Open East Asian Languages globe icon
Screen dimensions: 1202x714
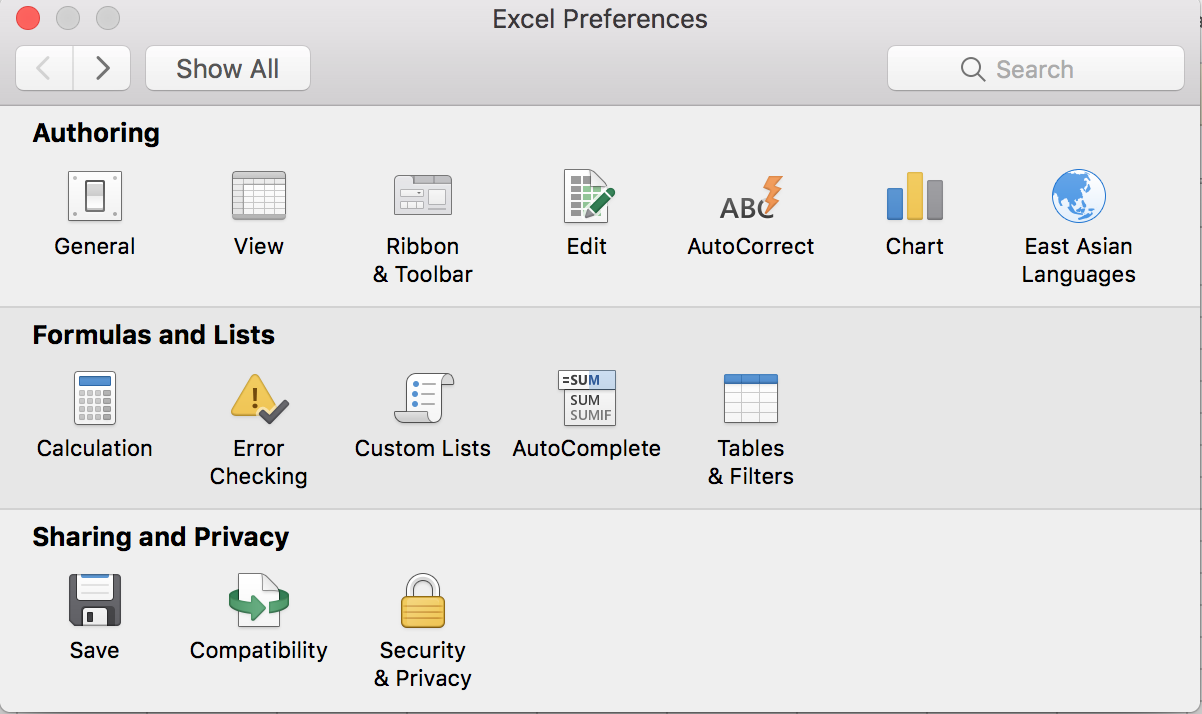coord(1078,196)
